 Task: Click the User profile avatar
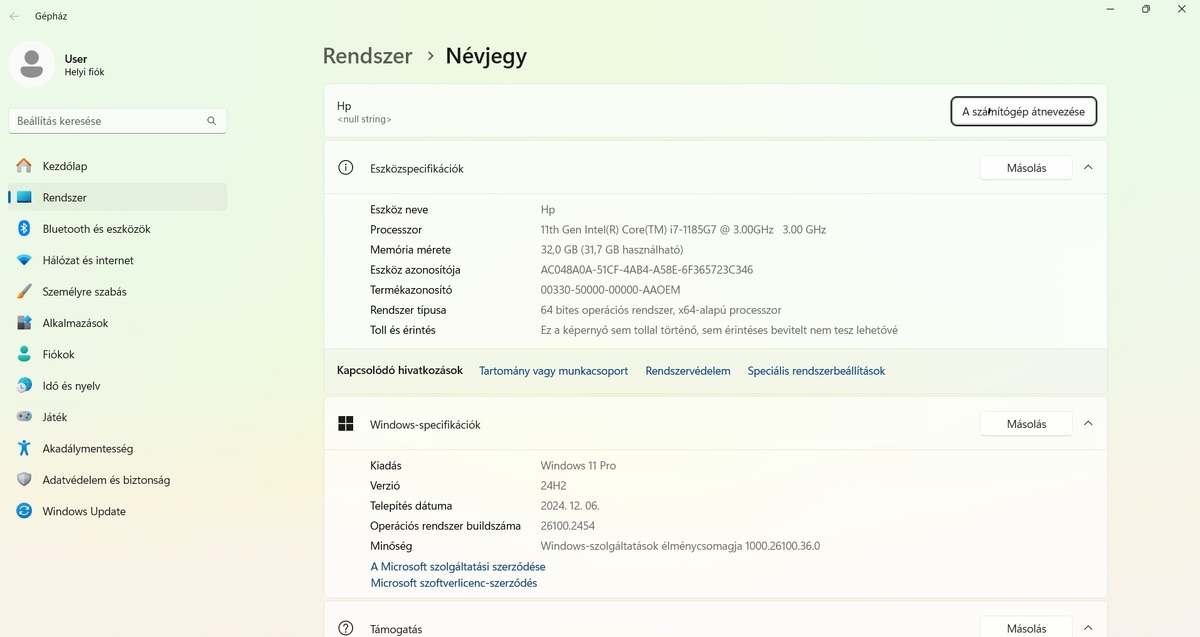pos(32,65)
